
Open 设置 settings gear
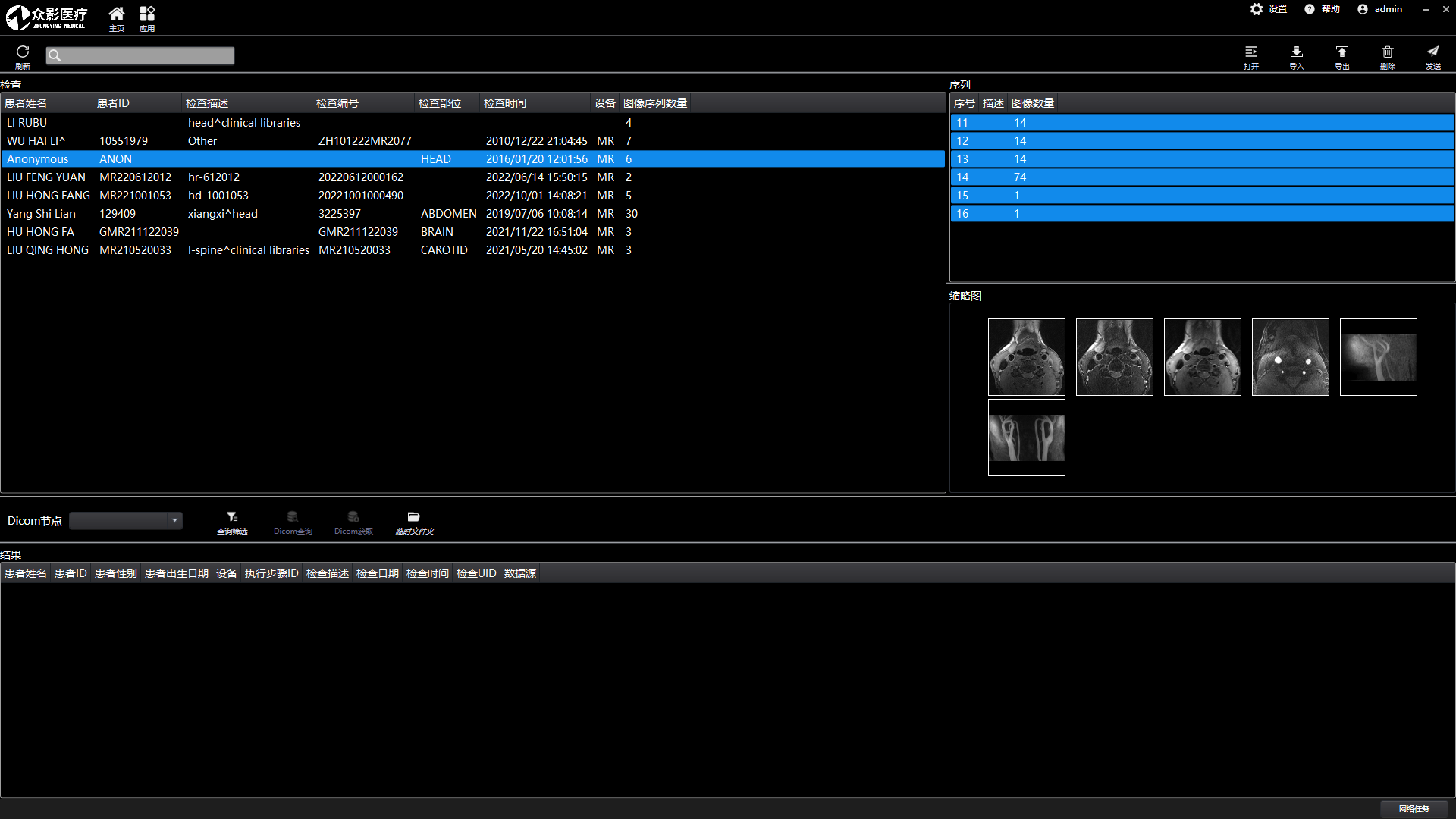point(1269,9)
